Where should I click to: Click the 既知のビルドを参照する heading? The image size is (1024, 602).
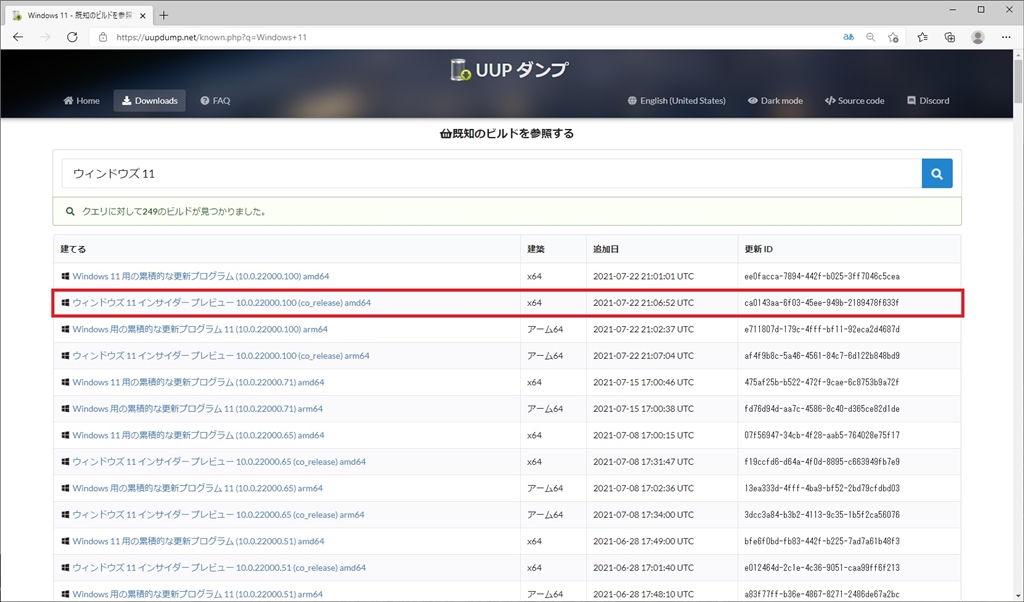click(x=507, y=133)
